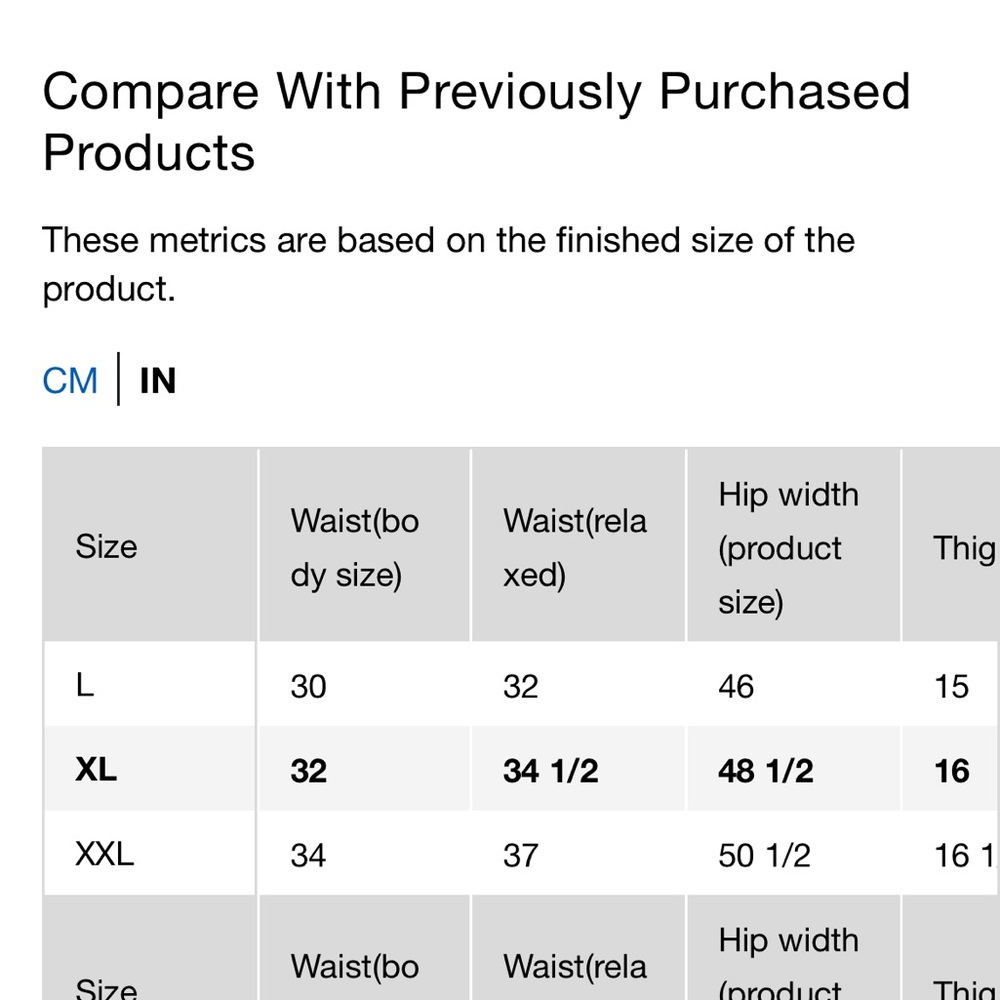This screenshot has width=1000, height=1000.
Task: Click the XXL relaxed waist value 37
Action: [520, 855]
